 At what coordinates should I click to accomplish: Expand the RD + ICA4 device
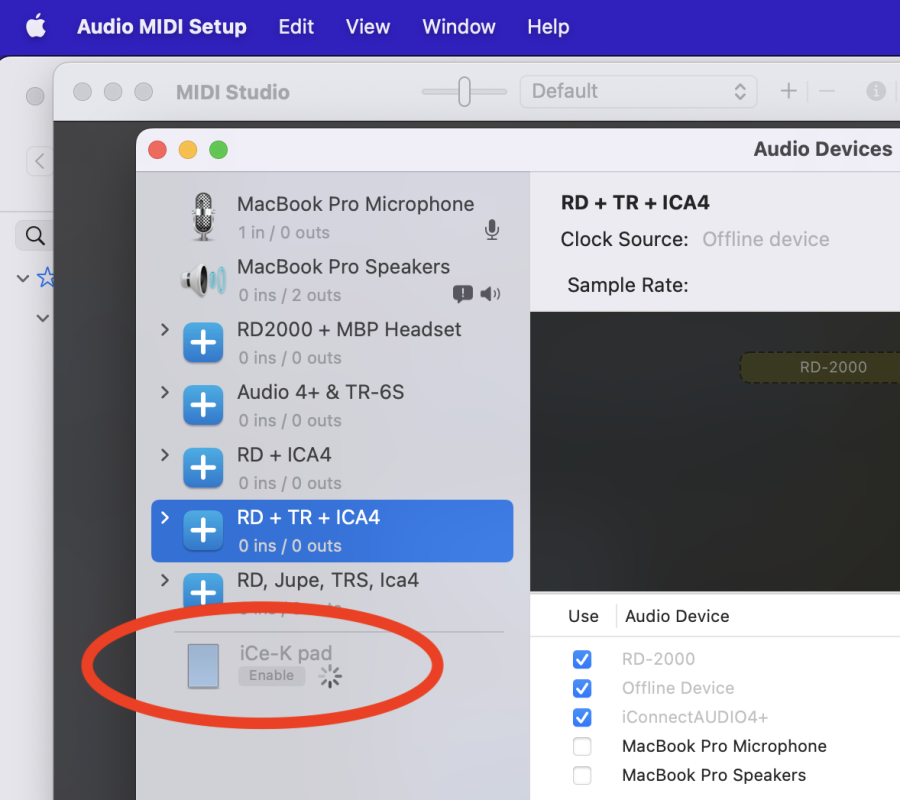pos(165,455)
